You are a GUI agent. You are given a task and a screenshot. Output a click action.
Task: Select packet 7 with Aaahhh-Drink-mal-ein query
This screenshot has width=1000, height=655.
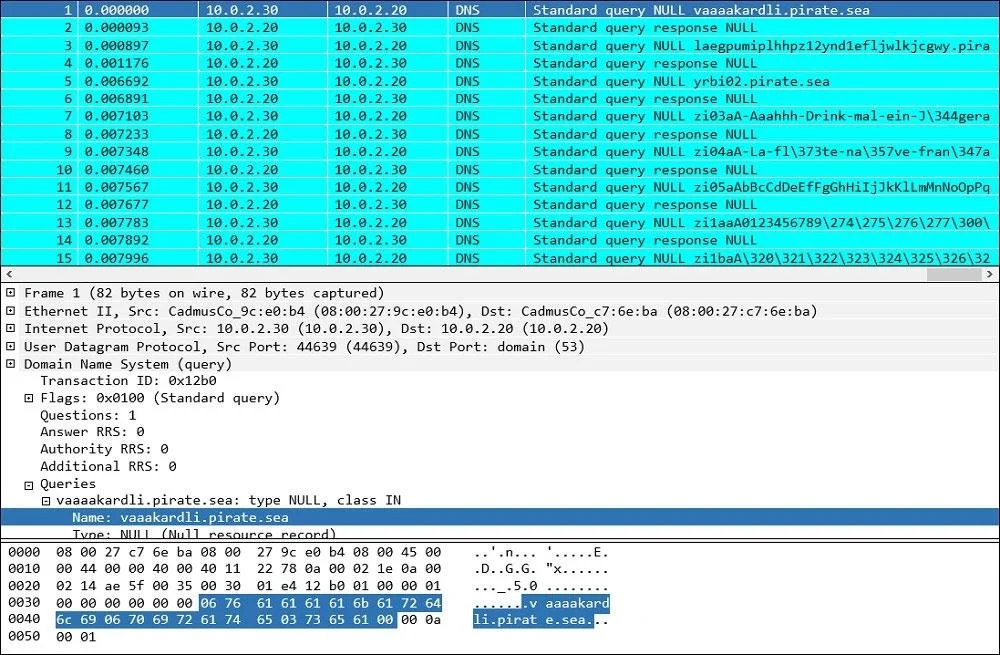(x=500, y=116)
